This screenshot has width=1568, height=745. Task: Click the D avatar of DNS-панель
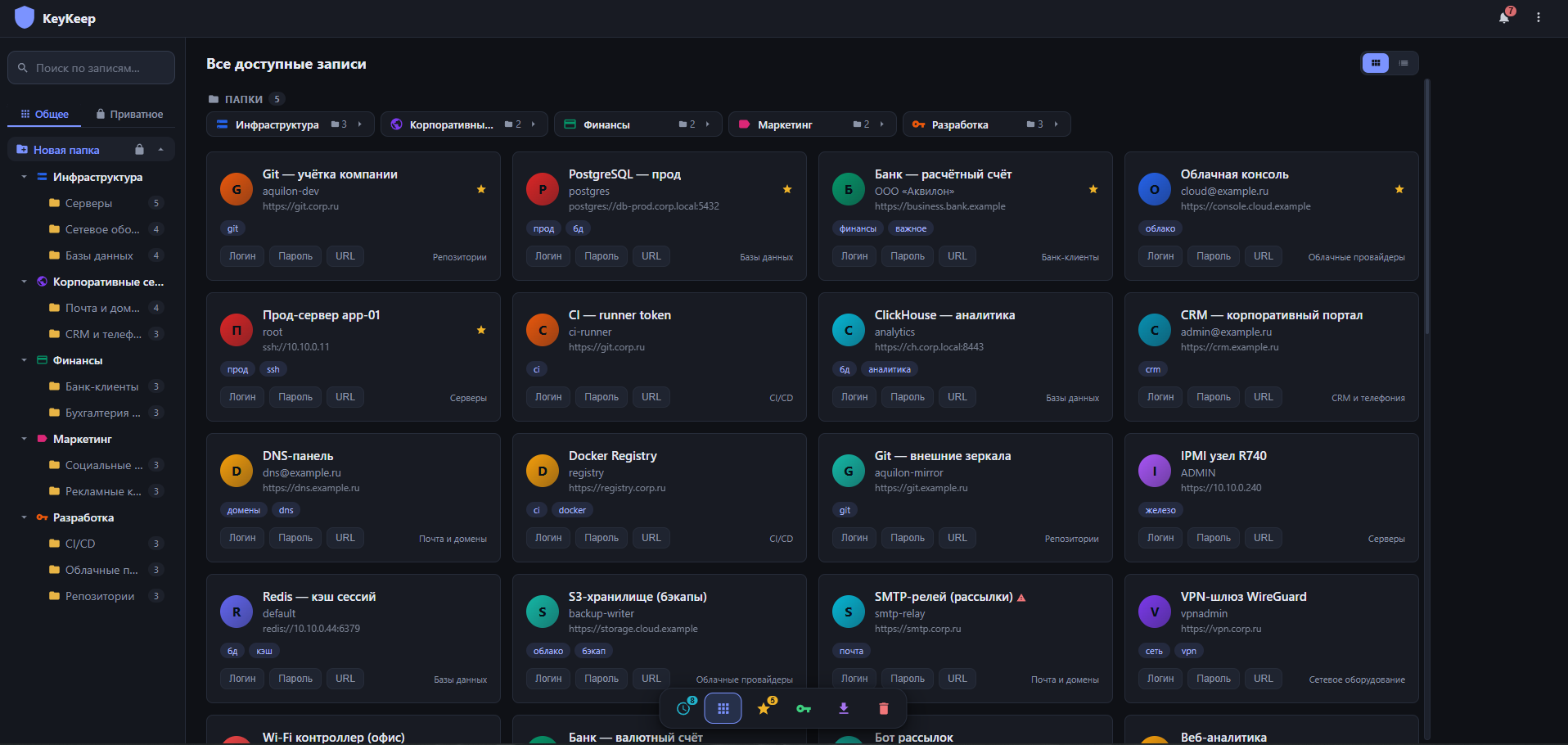(x=237, y=472)
